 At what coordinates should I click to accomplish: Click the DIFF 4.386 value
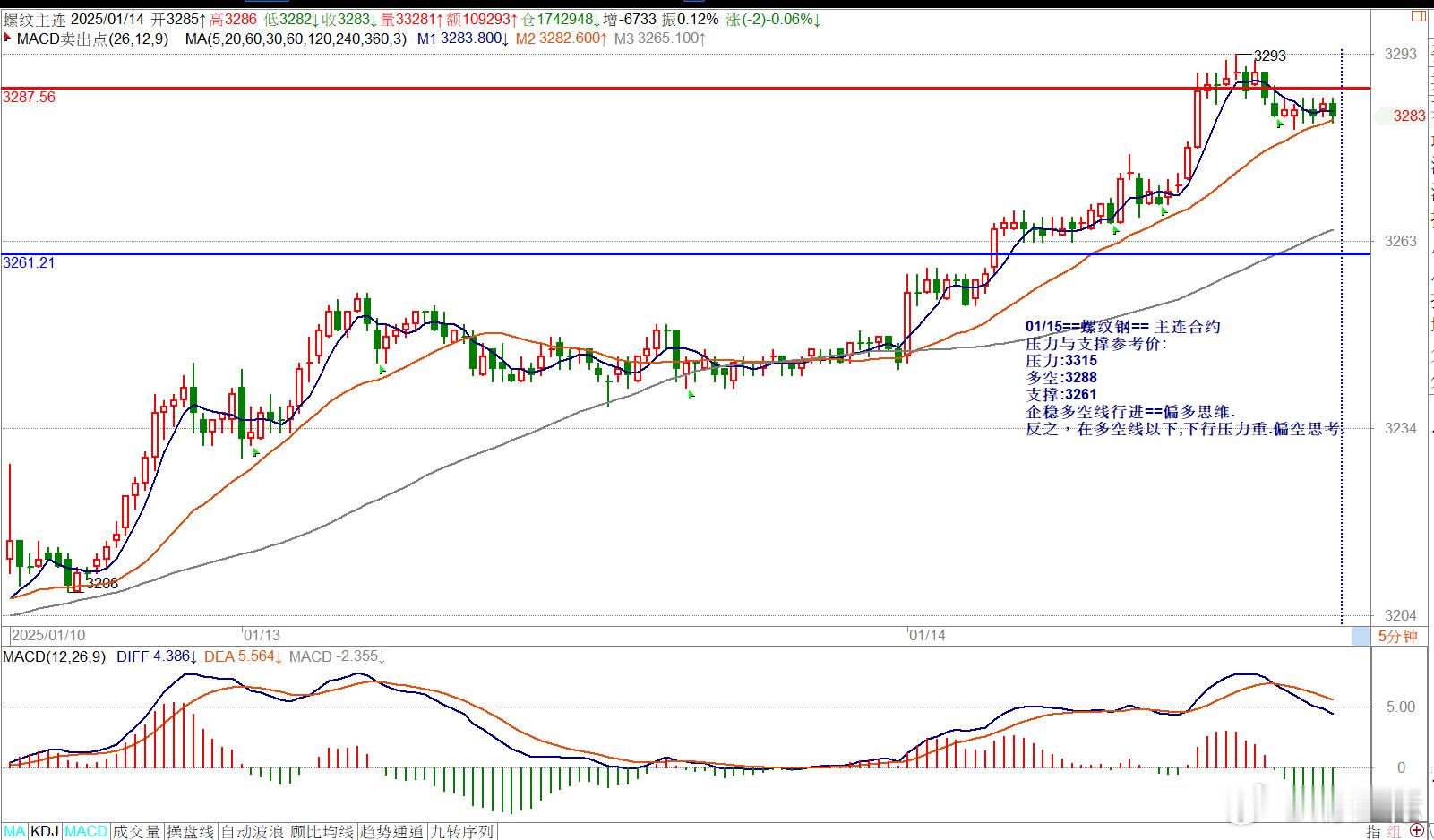[156, 656]
